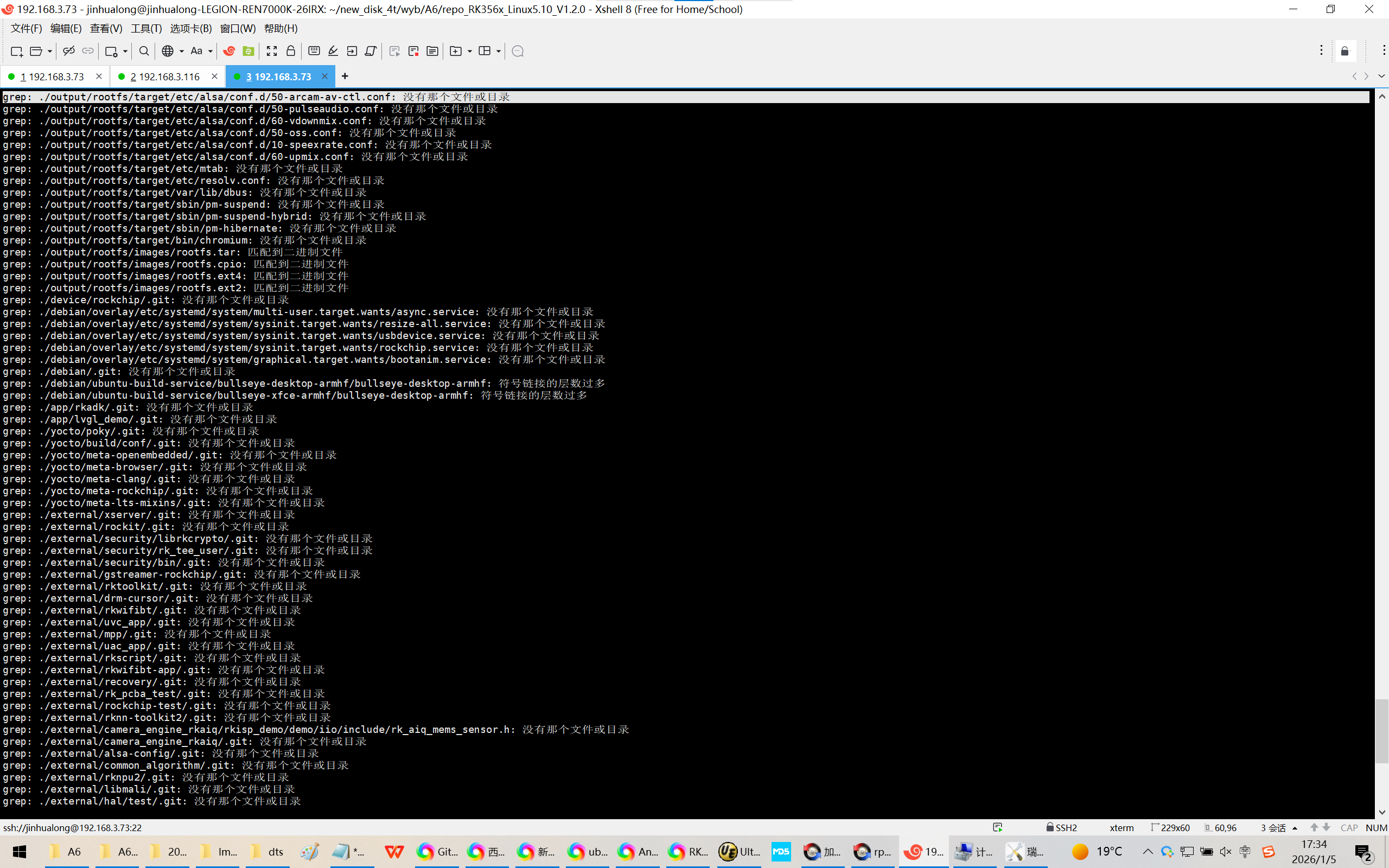Open the pane layout dropdown arrow
The width and height of the screenshot is (1389, 868).
[498, 51]
